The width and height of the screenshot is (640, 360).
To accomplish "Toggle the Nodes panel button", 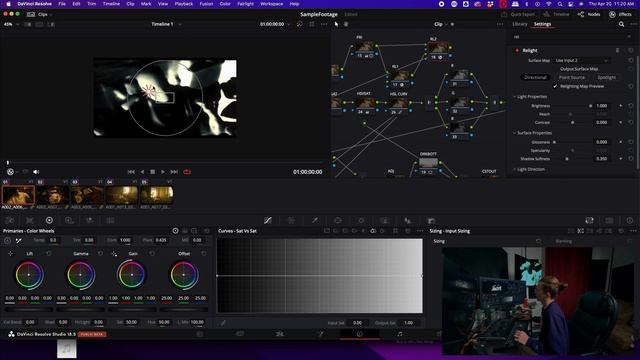I will point(589,14).
